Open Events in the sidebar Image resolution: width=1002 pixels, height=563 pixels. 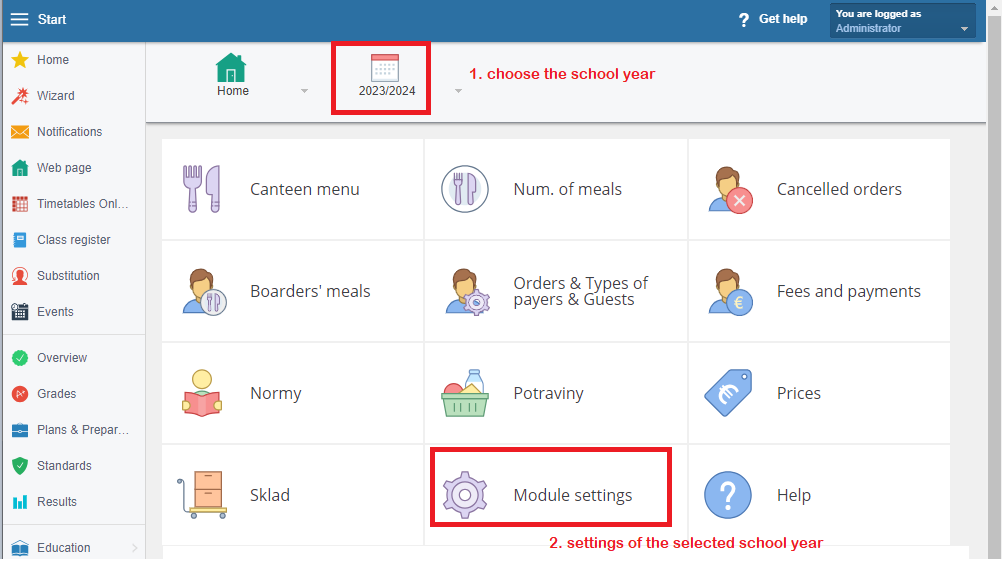(55, 312)
